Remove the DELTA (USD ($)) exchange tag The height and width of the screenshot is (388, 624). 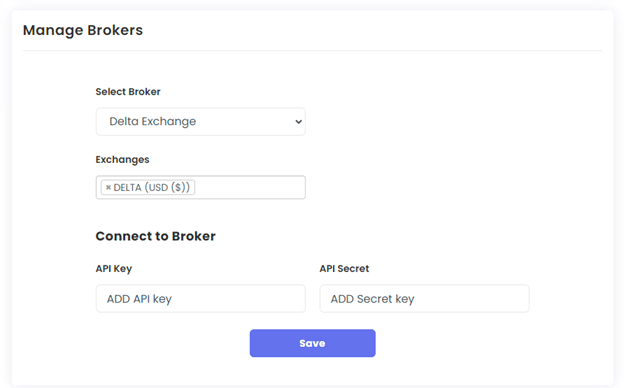point(108,187)
